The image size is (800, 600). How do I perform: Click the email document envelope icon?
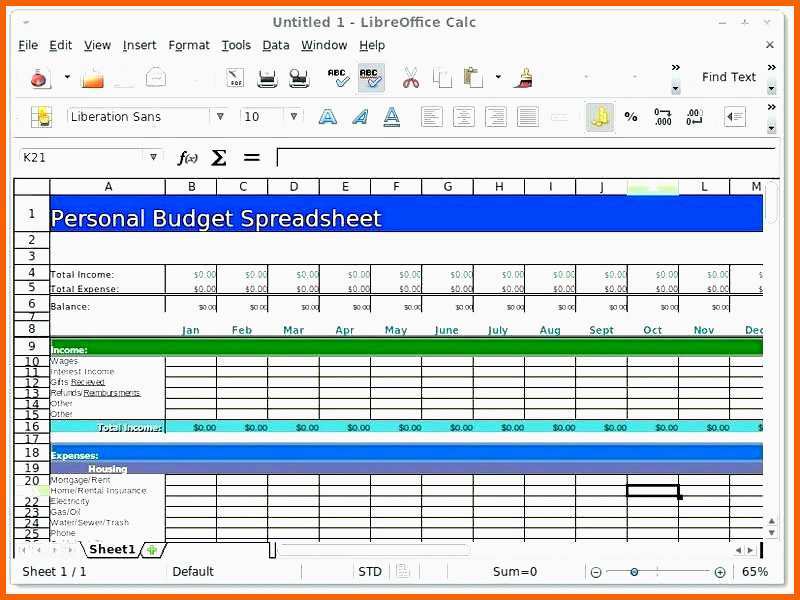point(156,78)
